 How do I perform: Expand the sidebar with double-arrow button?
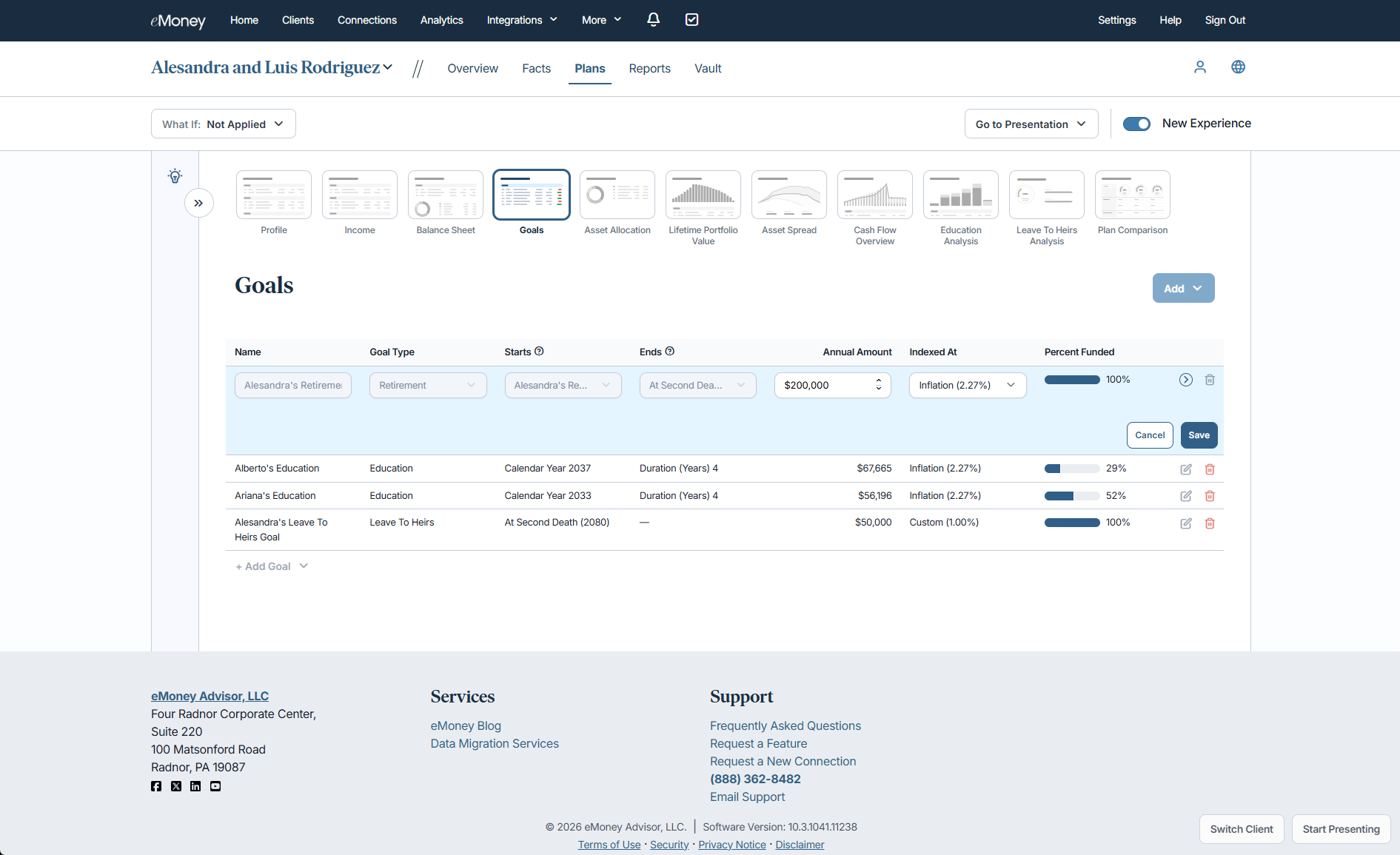pyautogui.click(x=198, y=203)
